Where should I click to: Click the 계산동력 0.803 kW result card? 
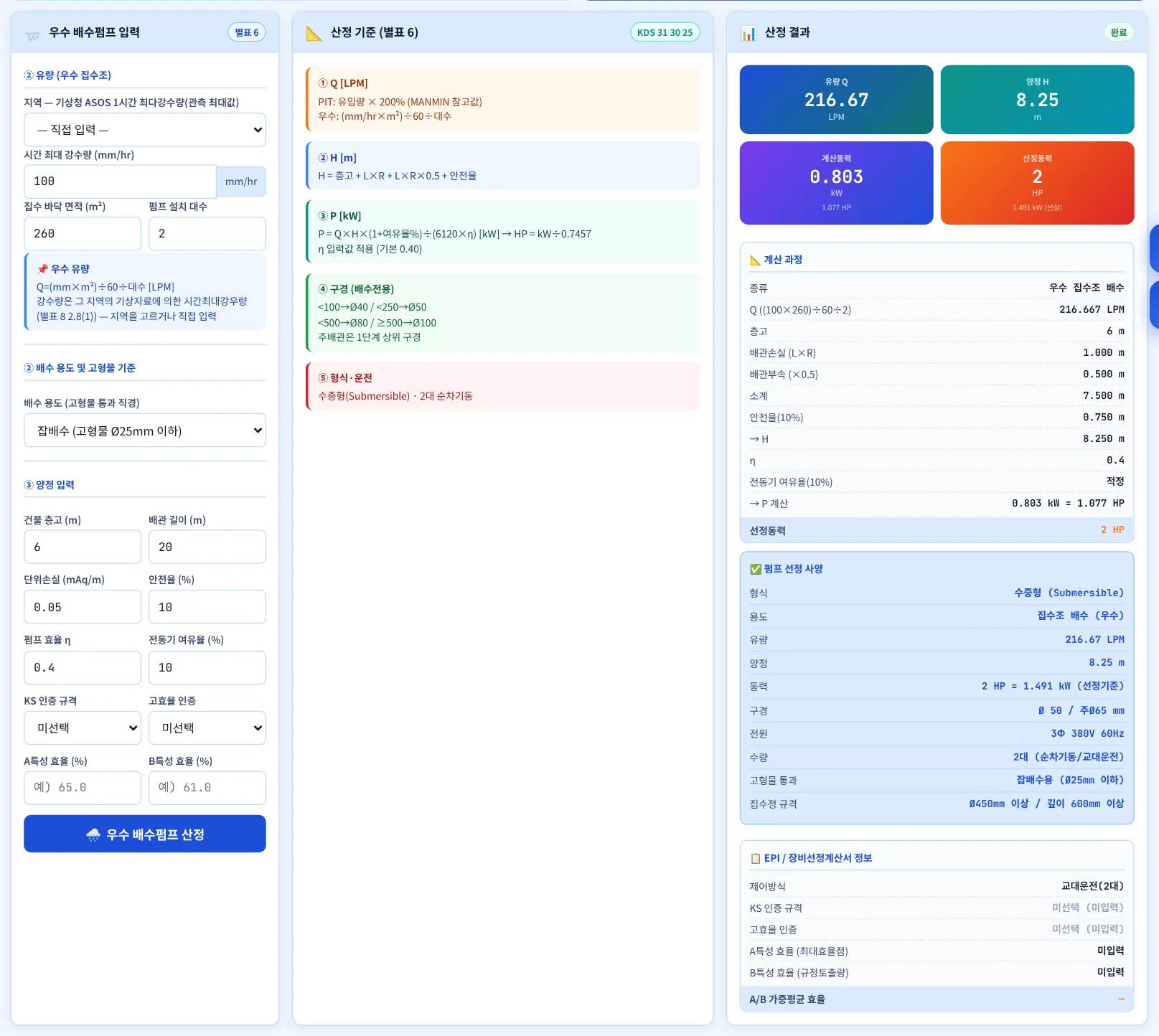click(837, 183)
